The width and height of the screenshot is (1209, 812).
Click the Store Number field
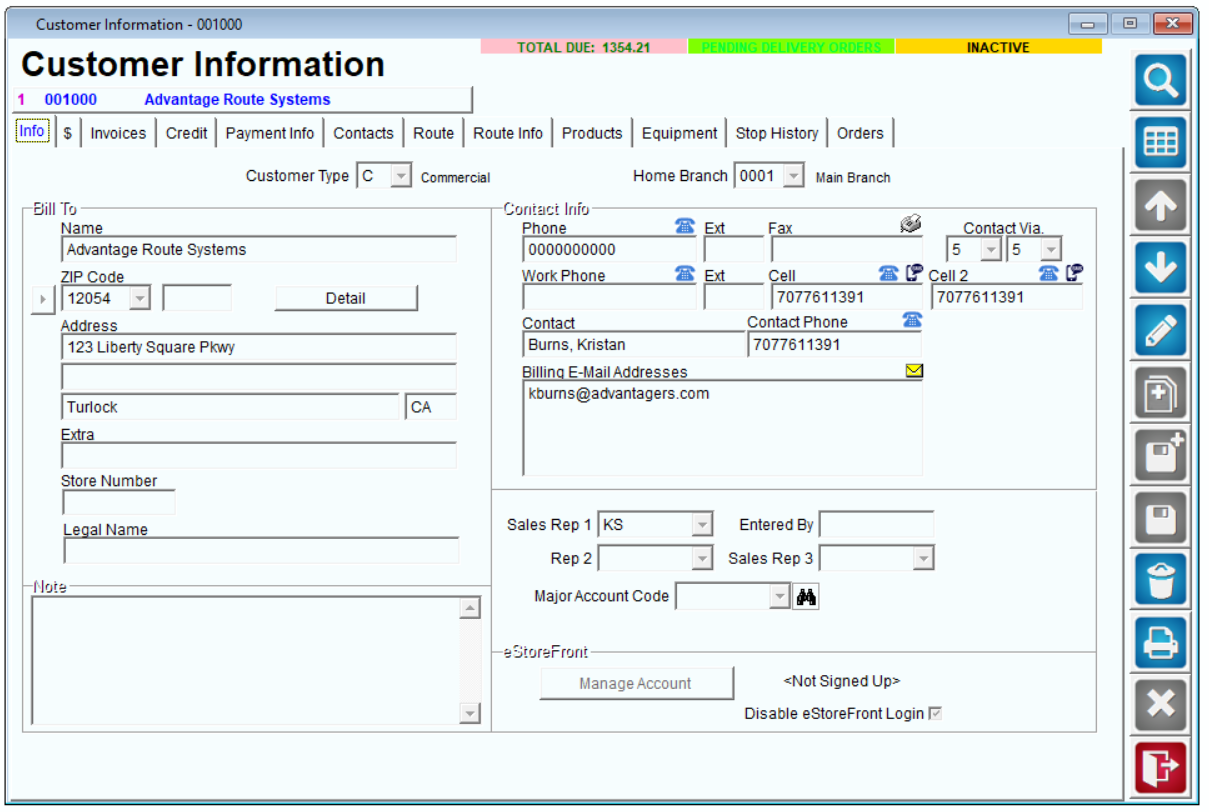tap(118, 502)
